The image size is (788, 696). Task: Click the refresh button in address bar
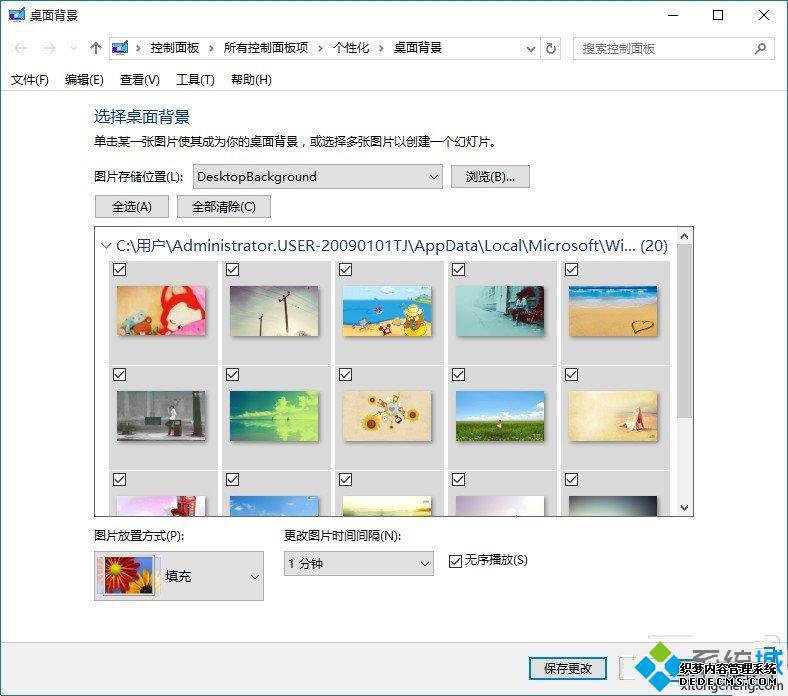(x=551, y=49)
